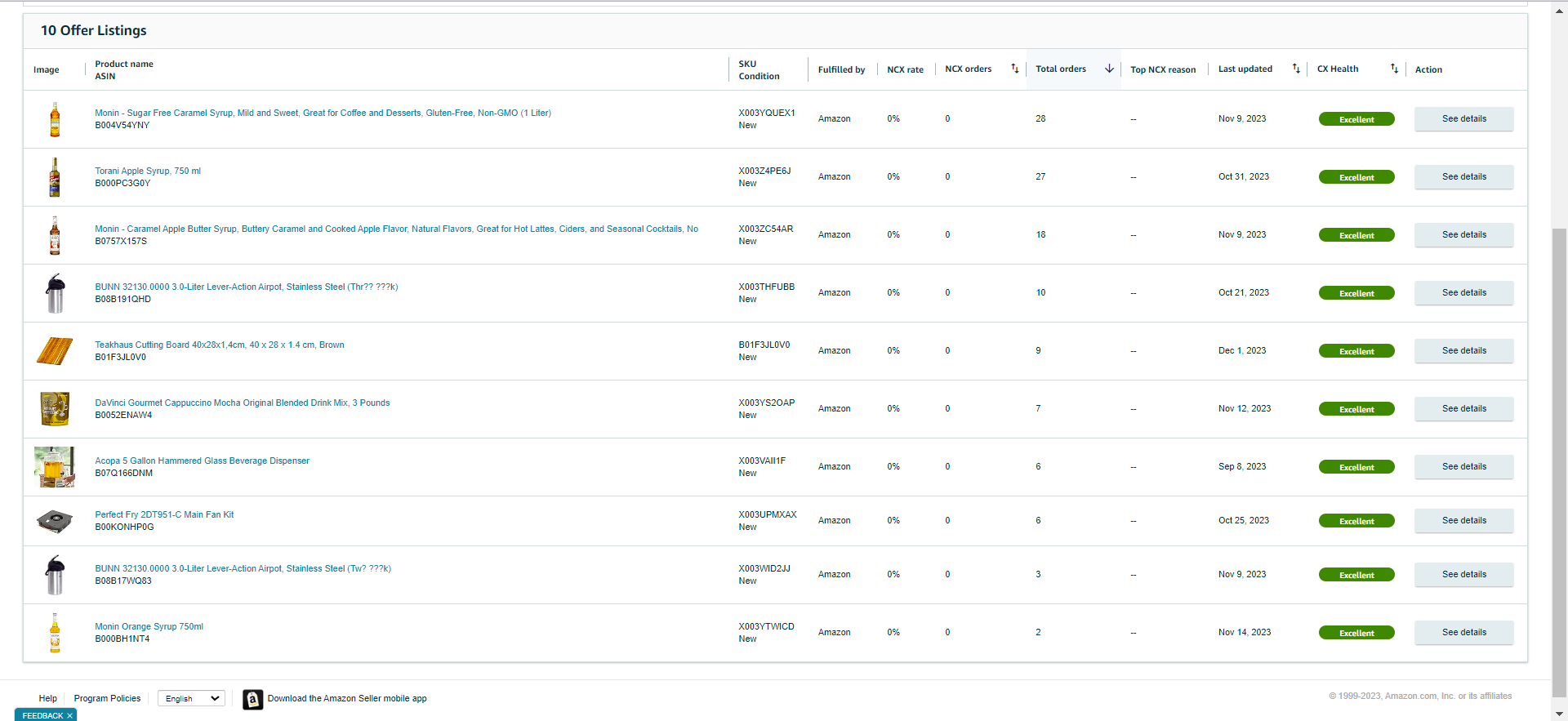Open Help link in footer

click(48, 698)
